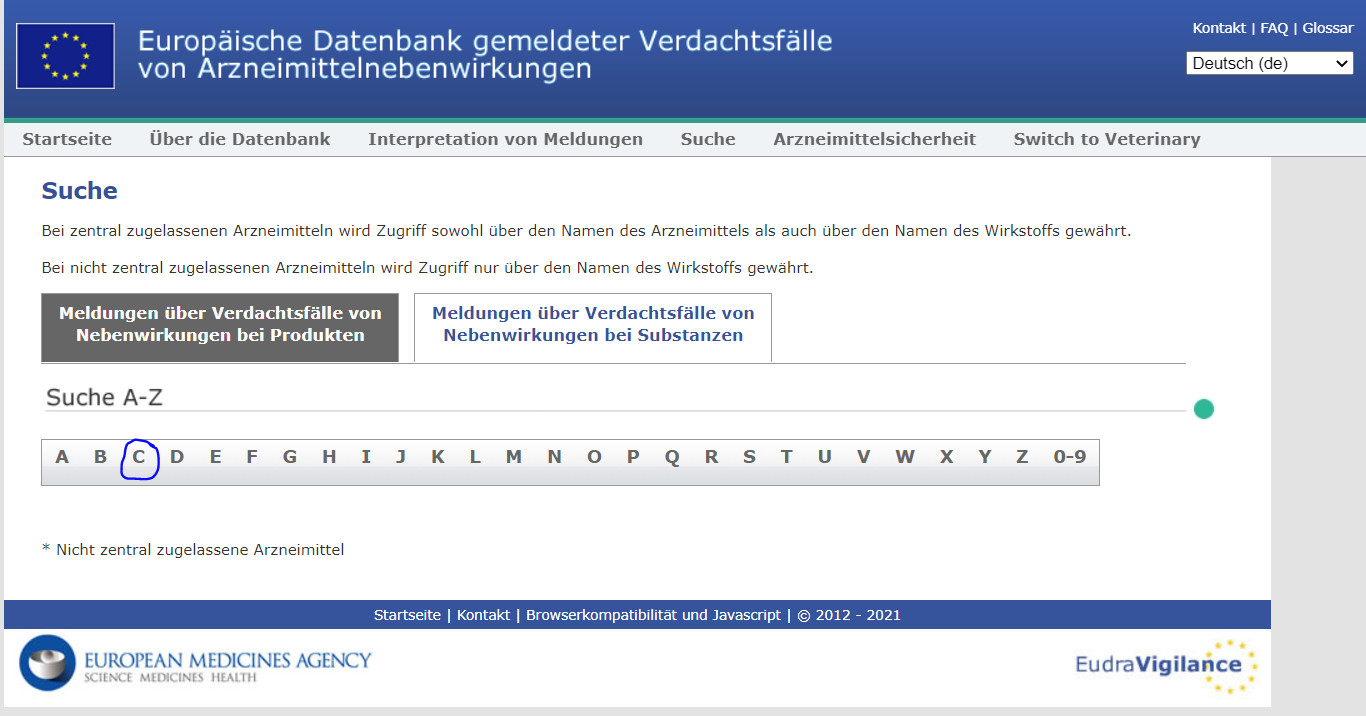
Task: Click the European Union flag logo
Action: (x=65, y=56)
